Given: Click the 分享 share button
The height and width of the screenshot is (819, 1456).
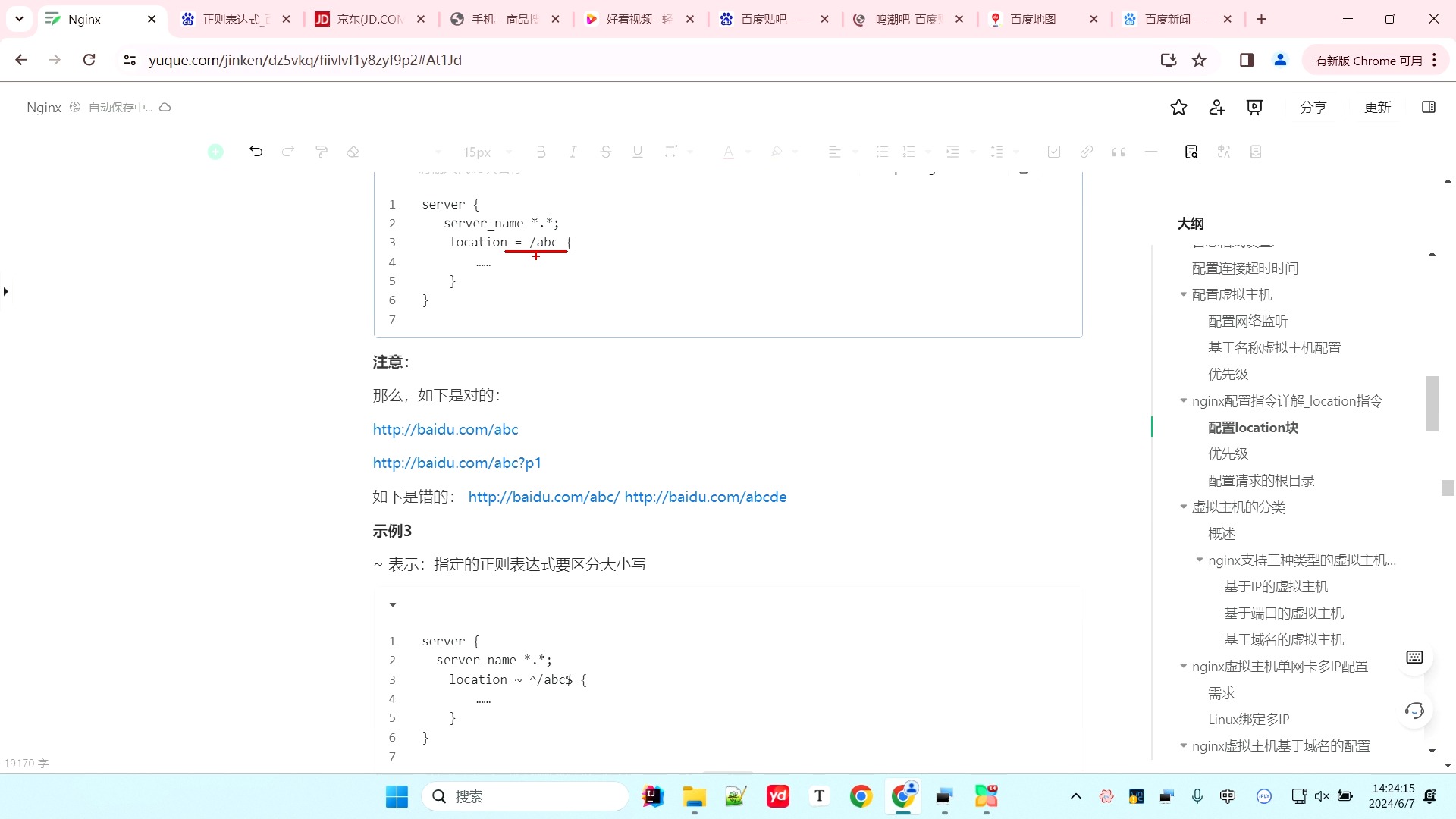Looking at the screenshot, I should [1313, 108].
